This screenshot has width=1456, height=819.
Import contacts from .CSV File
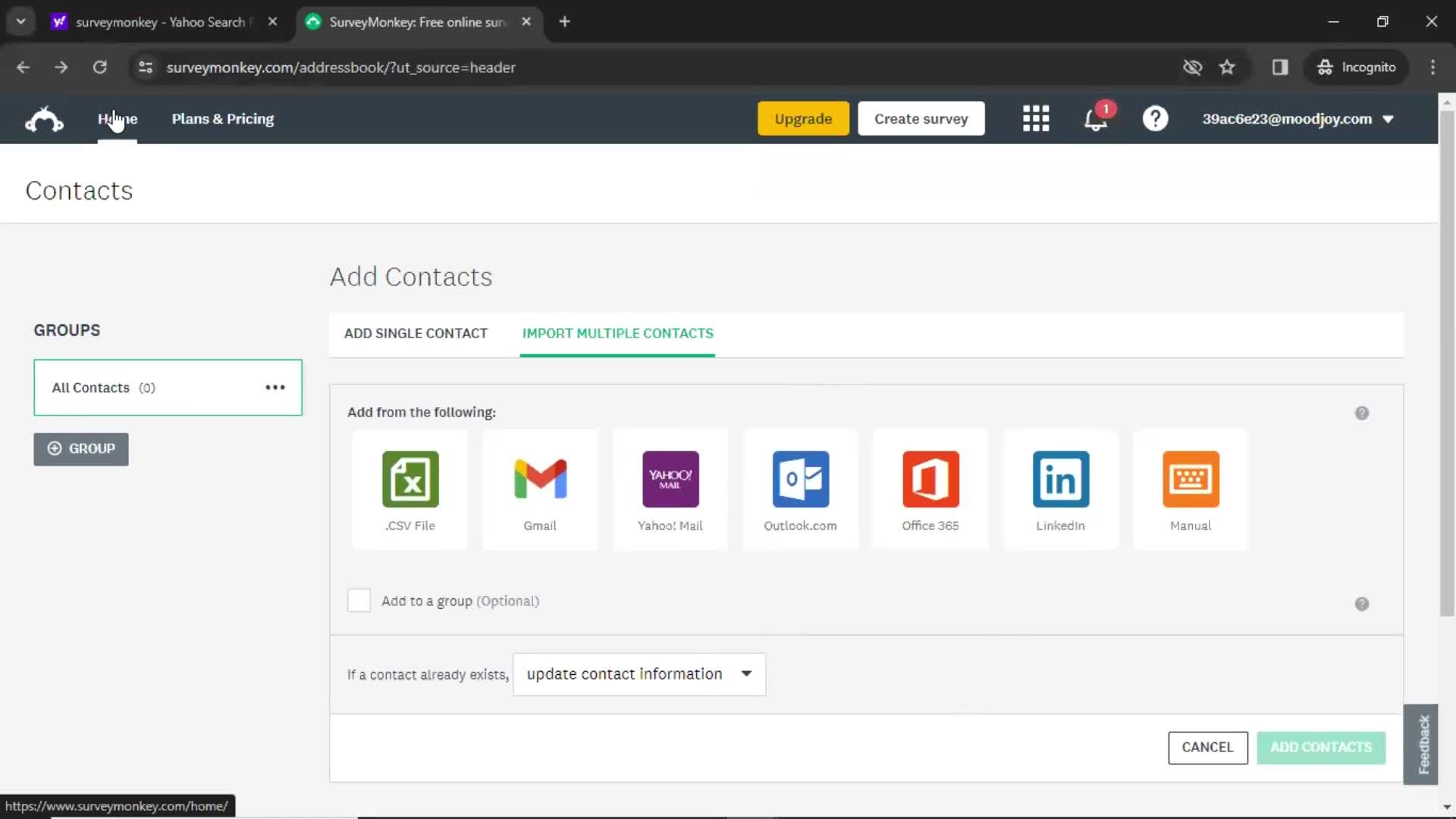(410, 490)
